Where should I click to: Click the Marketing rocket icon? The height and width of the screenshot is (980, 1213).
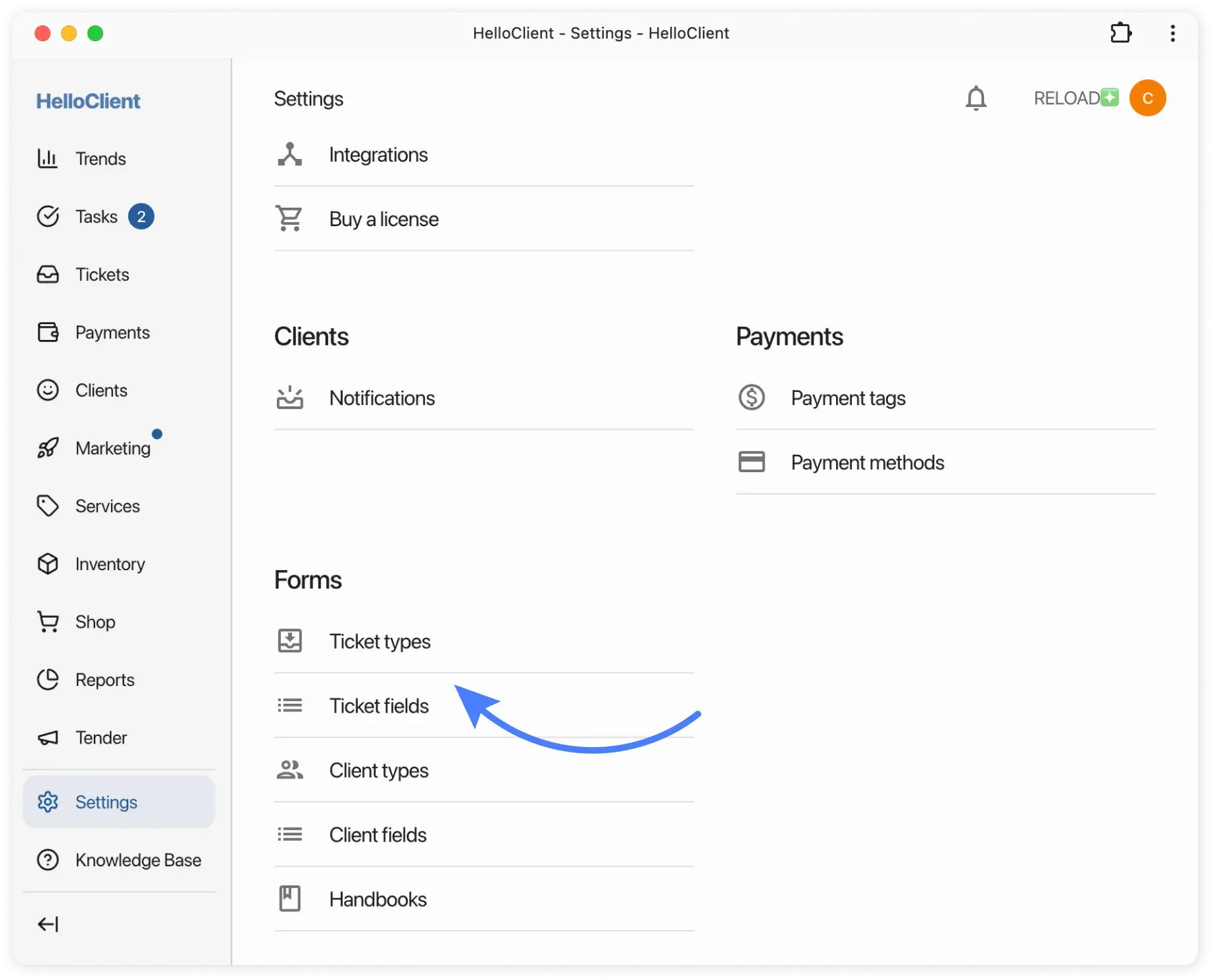click(47, 448)
